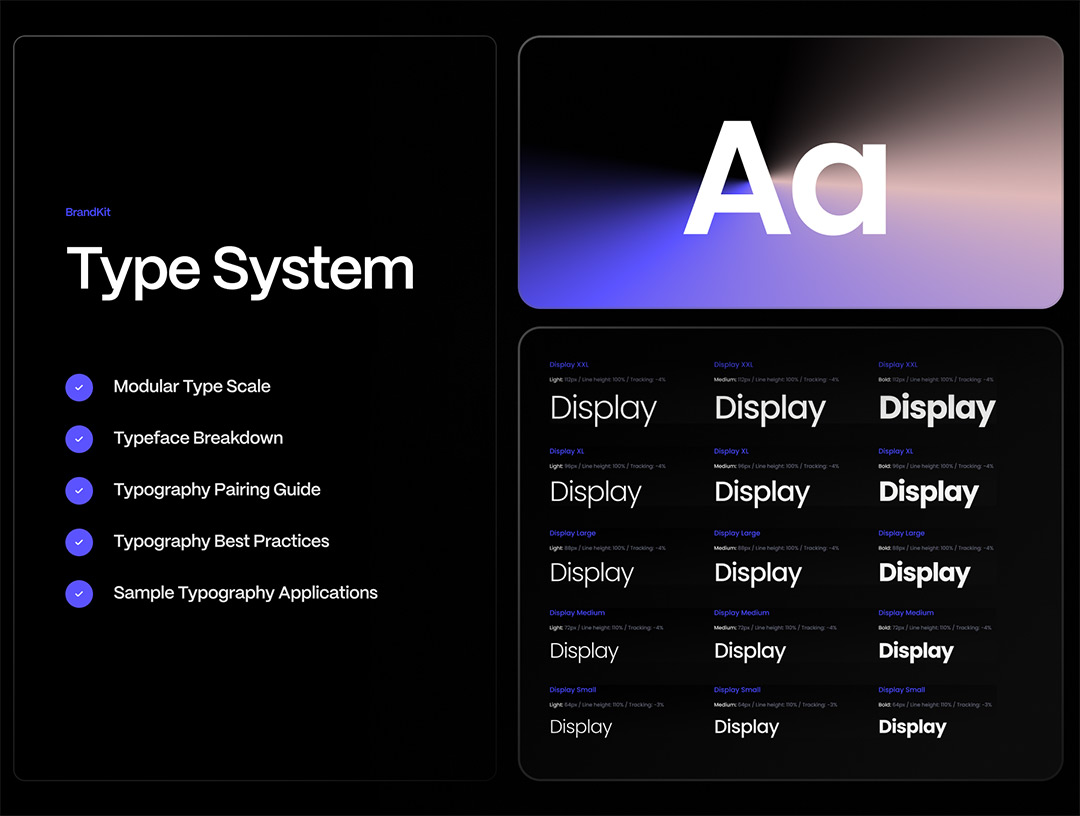Click the checkmark icon beside Modular Type Scale

click(79, 387)
